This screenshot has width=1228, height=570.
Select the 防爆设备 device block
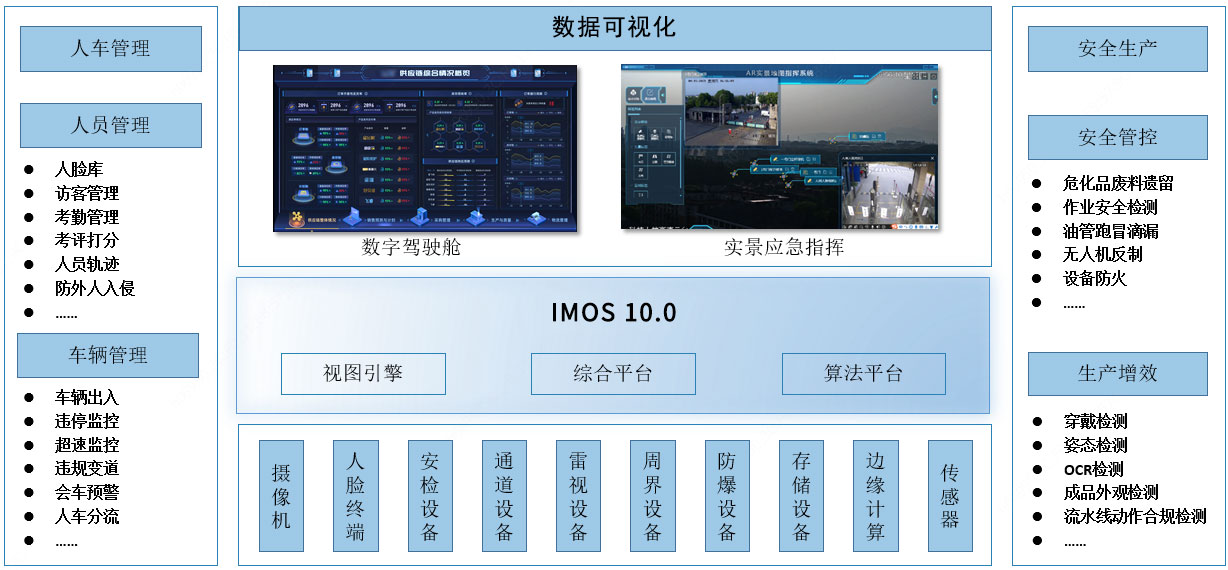click(x=727, y=496)
